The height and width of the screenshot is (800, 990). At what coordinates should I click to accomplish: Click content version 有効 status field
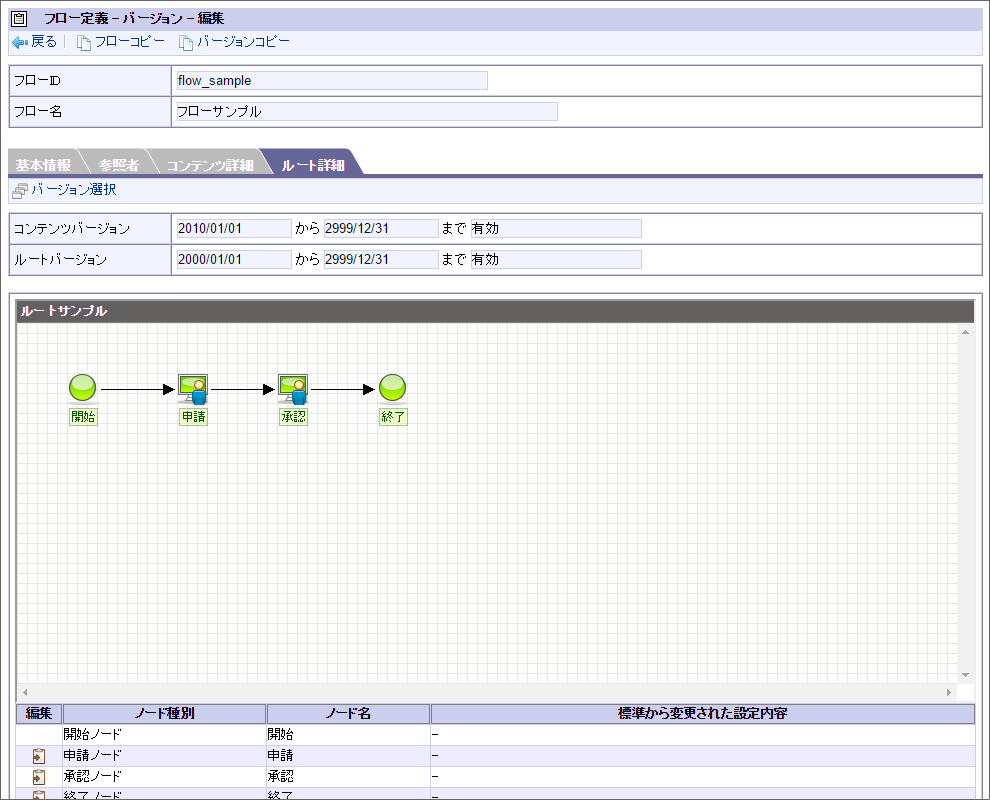556,229
